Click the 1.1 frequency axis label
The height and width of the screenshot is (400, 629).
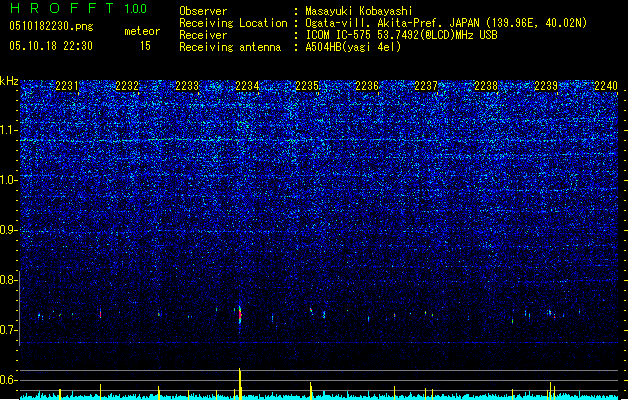click(8, 130)
